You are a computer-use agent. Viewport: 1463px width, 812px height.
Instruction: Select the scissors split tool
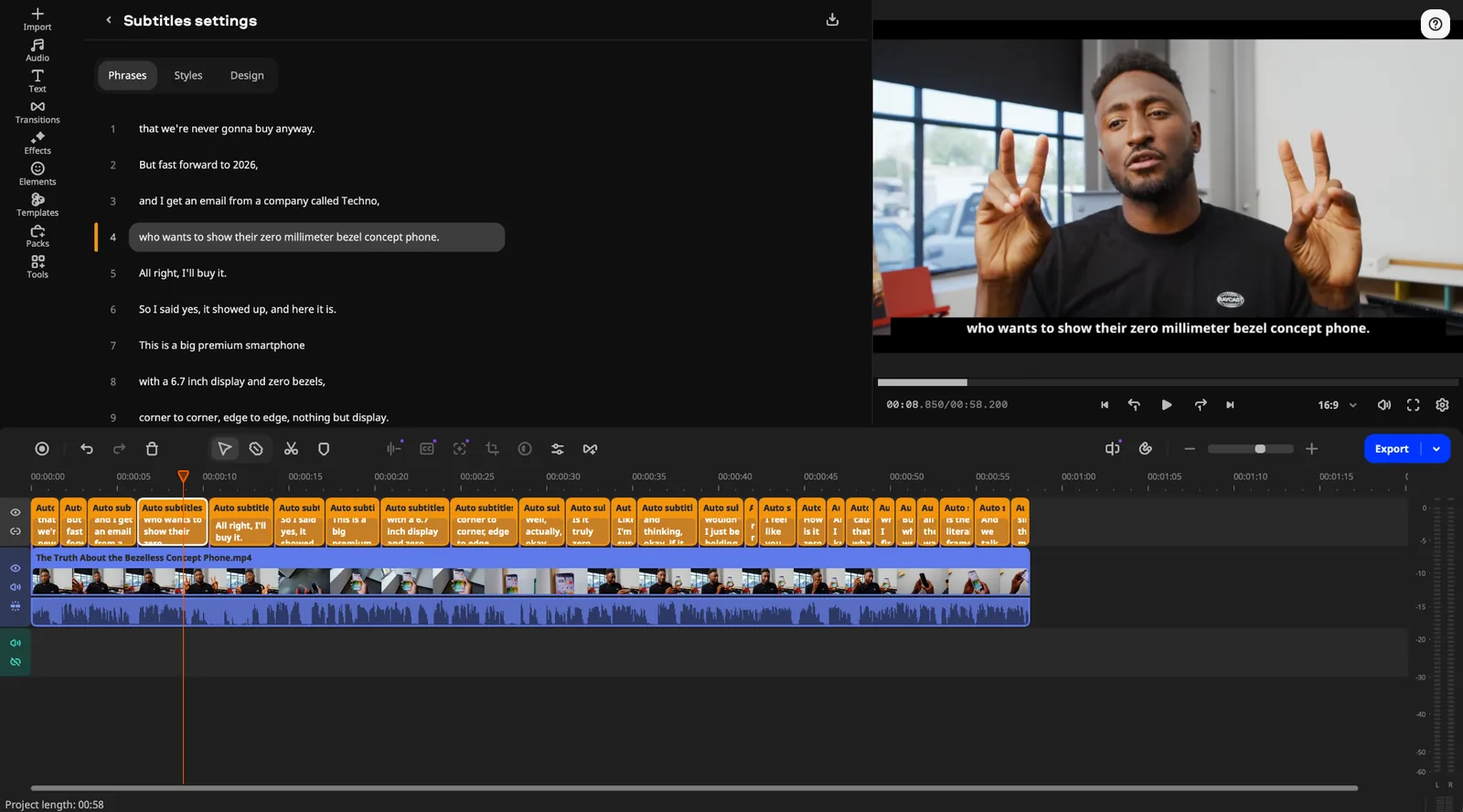[x=291, y=449]
